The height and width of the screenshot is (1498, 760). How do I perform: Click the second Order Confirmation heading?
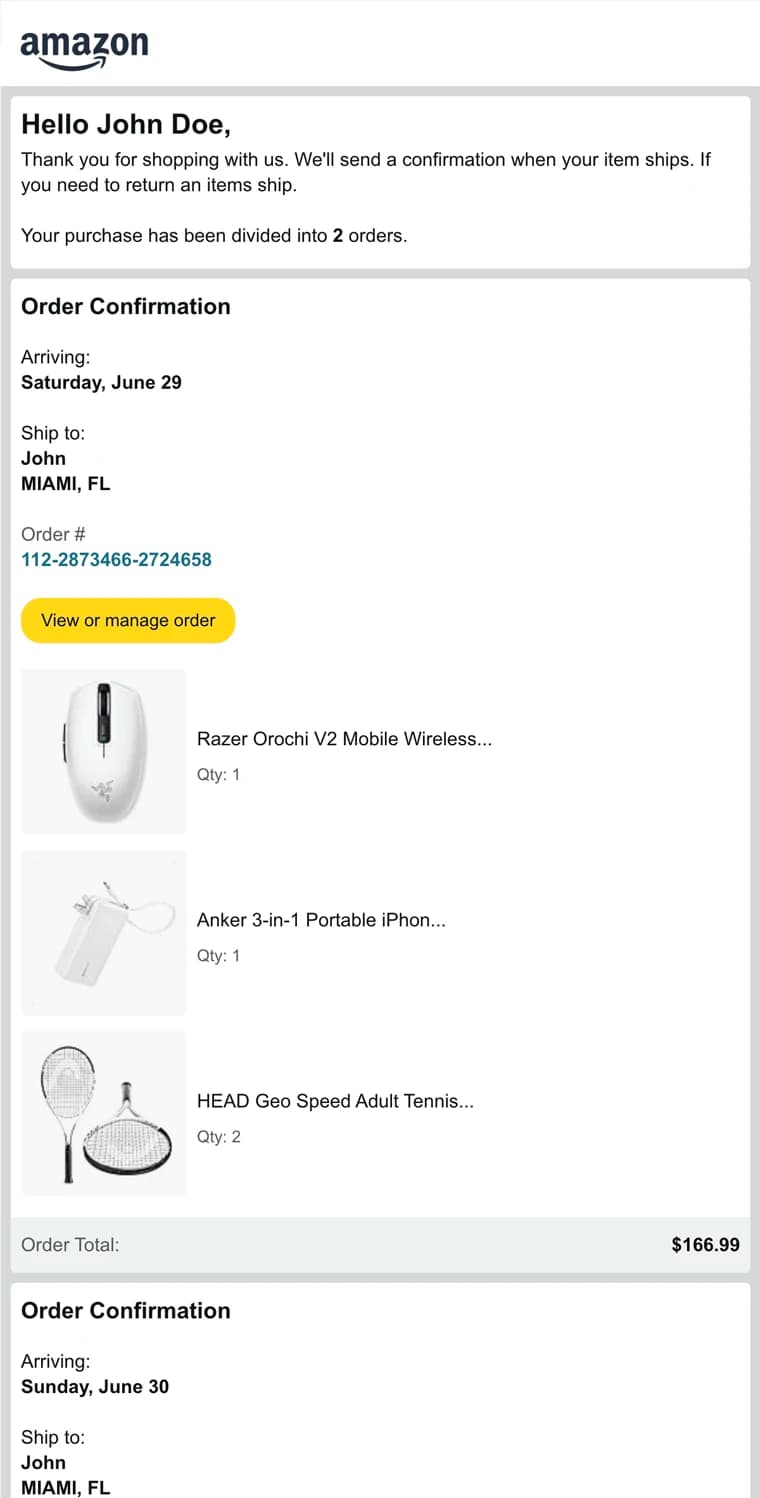(125, 1310)
